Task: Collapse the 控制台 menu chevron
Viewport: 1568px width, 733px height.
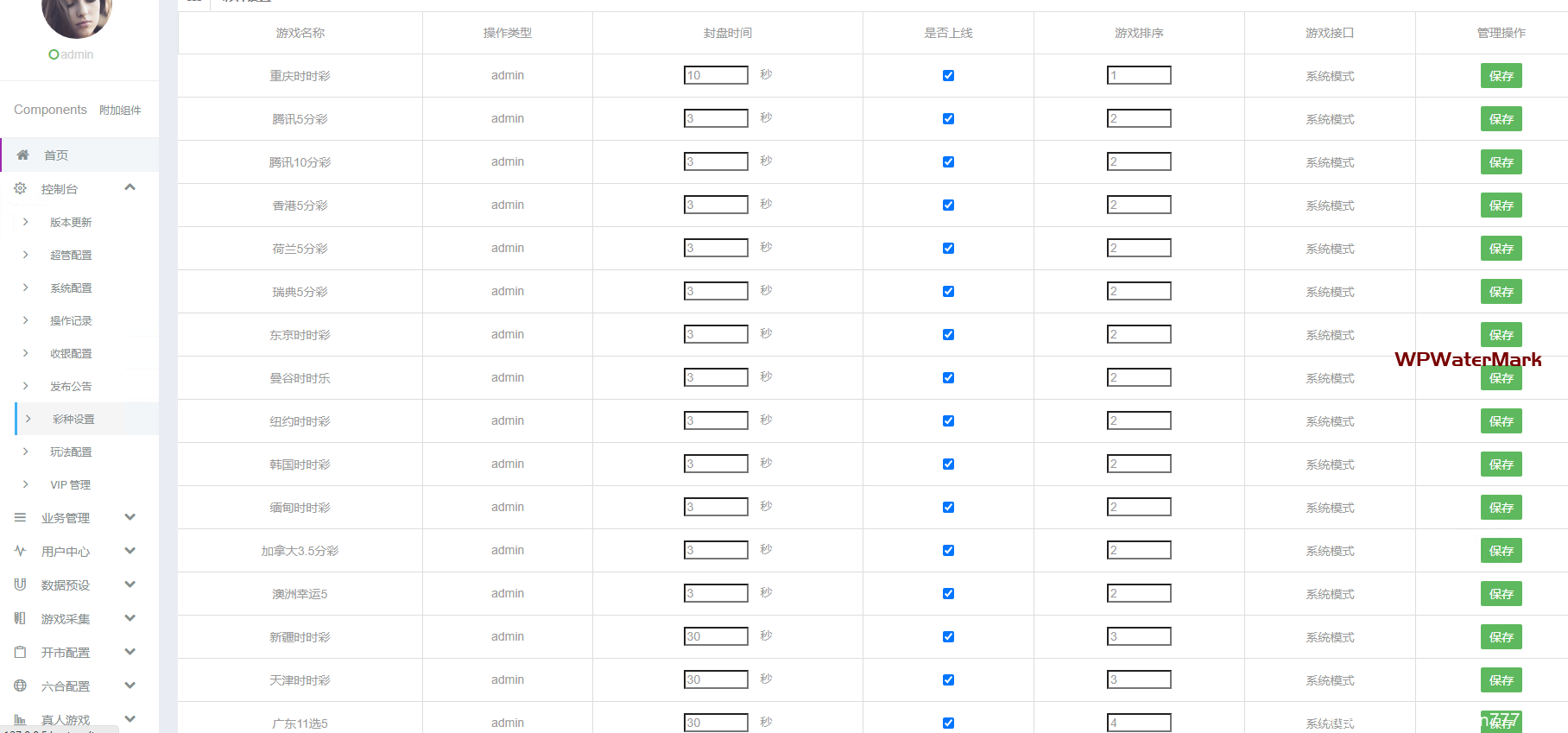Action: tap(130, 187)
